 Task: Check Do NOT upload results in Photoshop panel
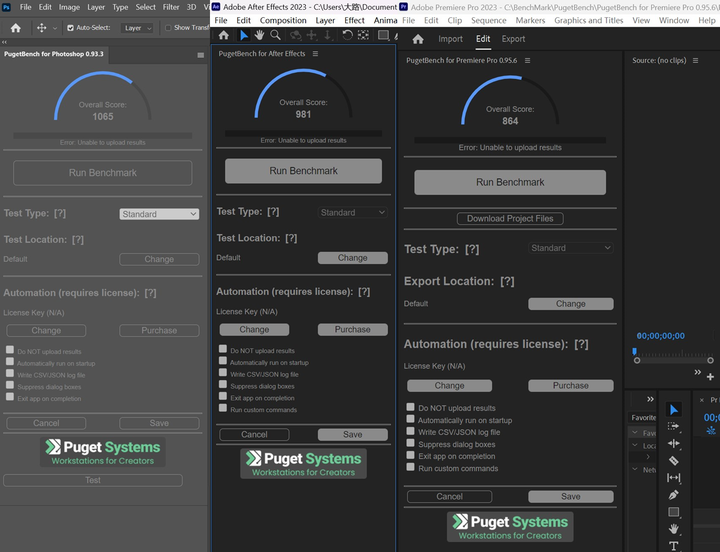tap(10, 350)
